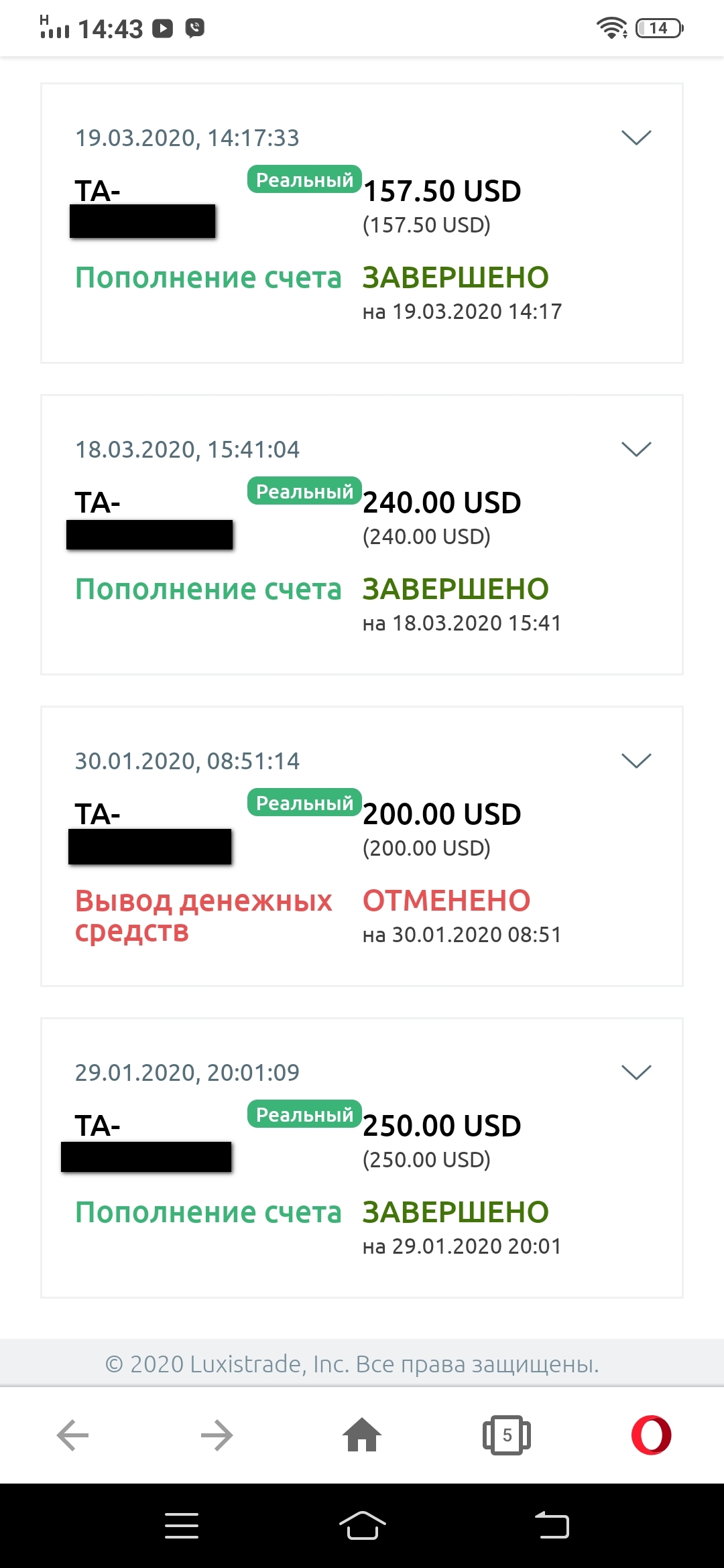Tap the 250.00 USD amount
The width and height of the screenshot is (724, 1568).
tap(442, 1126)
